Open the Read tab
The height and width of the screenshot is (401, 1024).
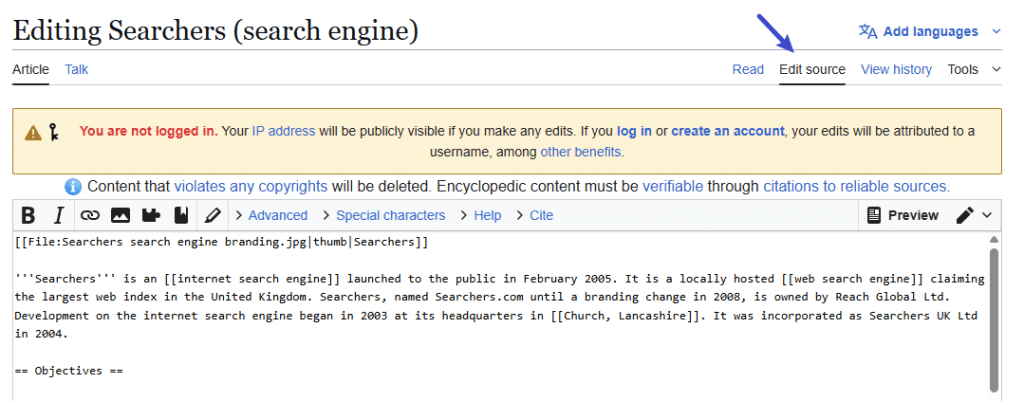coord(748,69)
